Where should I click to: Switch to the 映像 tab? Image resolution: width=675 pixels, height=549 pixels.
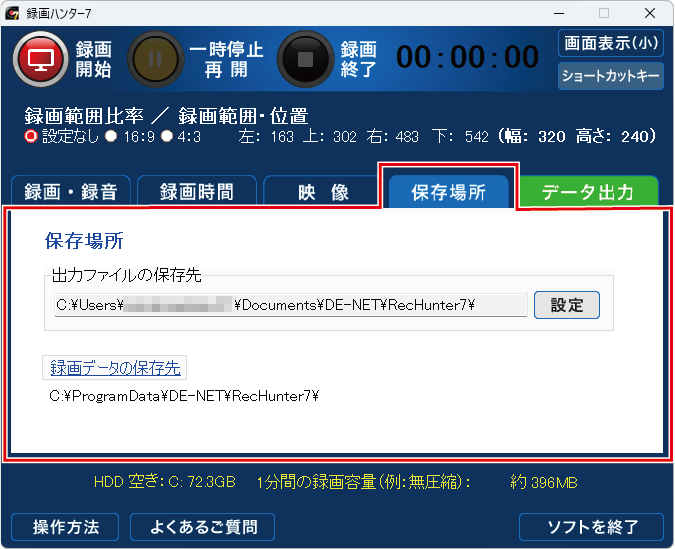[x=322, y=192]
